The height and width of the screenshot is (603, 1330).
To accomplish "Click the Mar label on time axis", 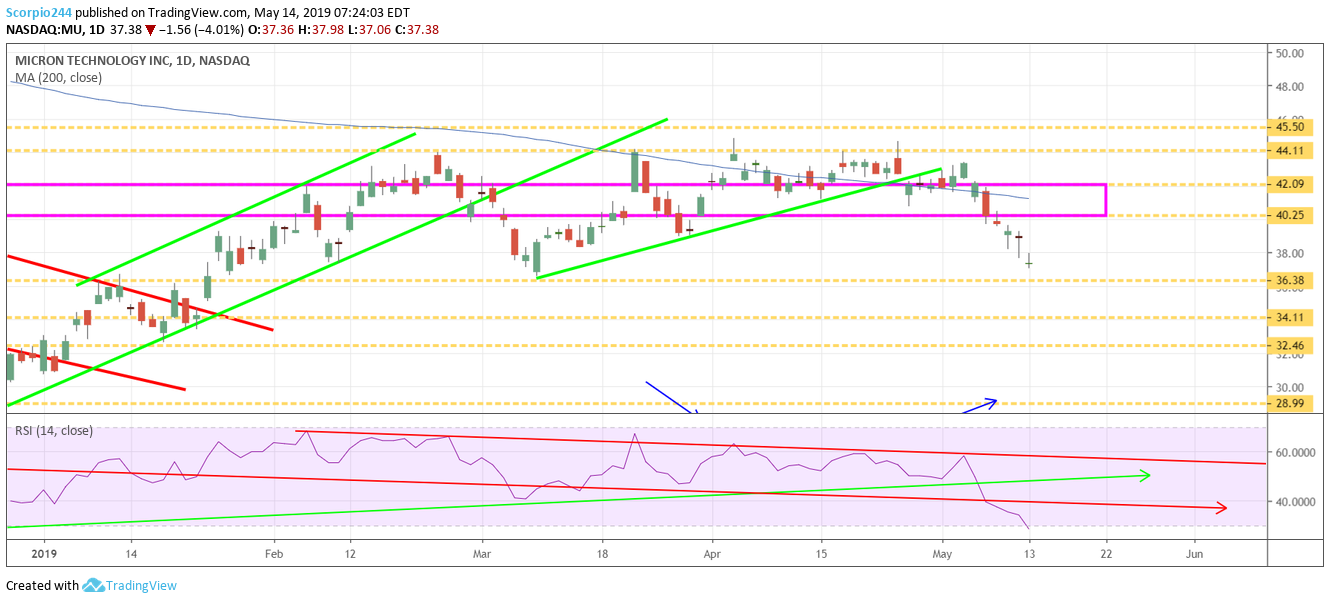I will (483, 552).
